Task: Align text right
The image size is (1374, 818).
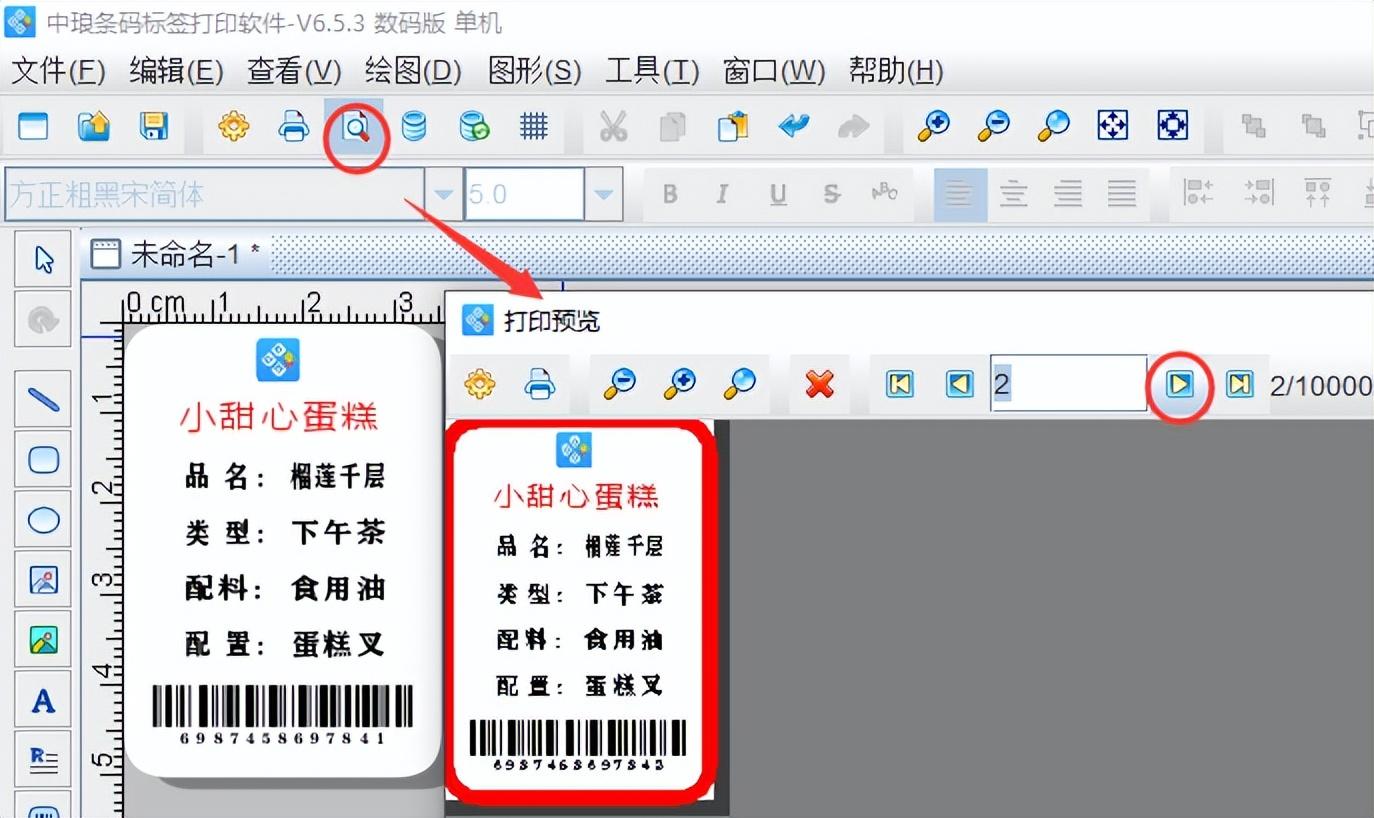Action: pos(1068,194)
